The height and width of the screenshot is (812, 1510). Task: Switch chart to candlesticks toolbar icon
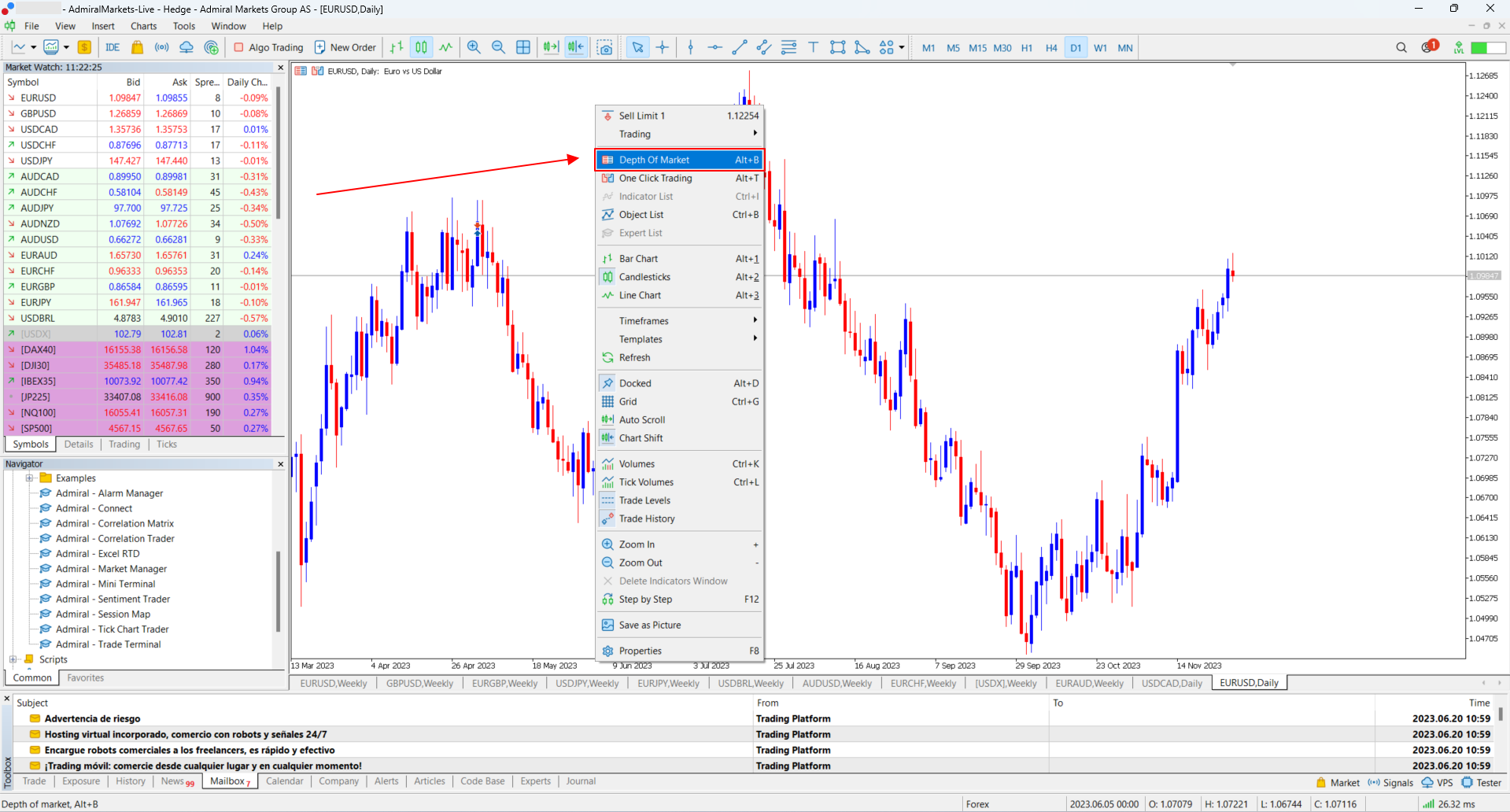(x=422, y=47)
